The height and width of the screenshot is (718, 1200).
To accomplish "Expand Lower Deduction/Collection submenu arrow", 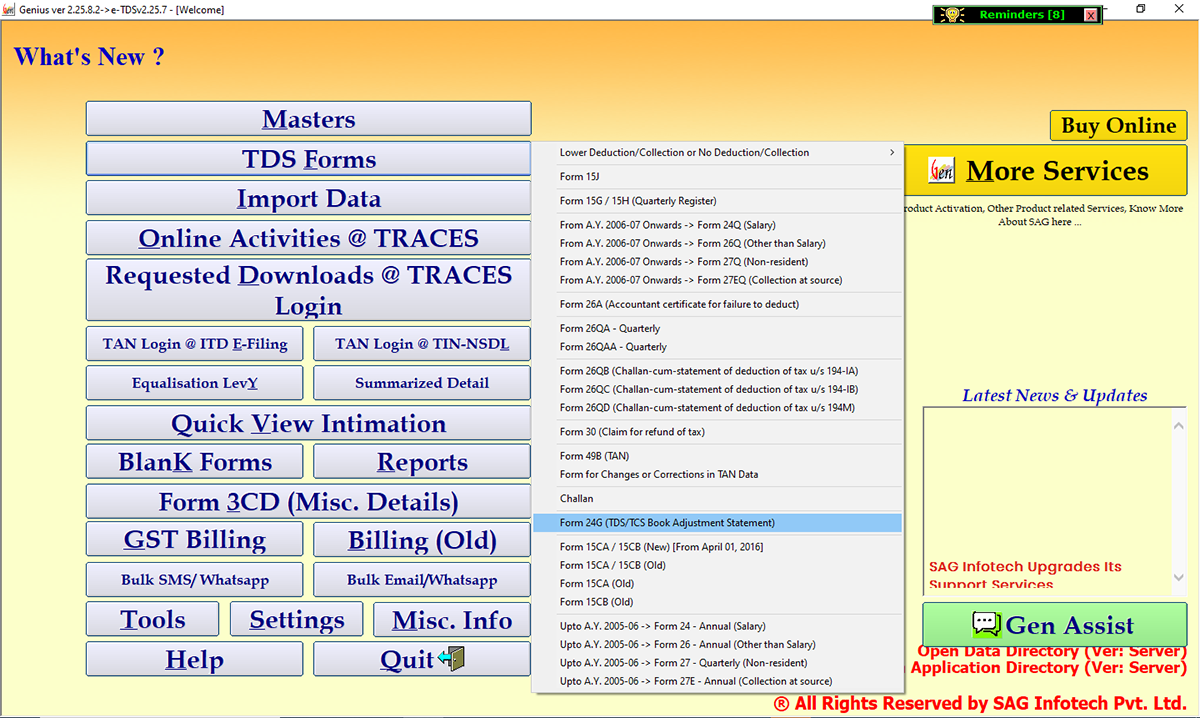I will pos(891,153).
